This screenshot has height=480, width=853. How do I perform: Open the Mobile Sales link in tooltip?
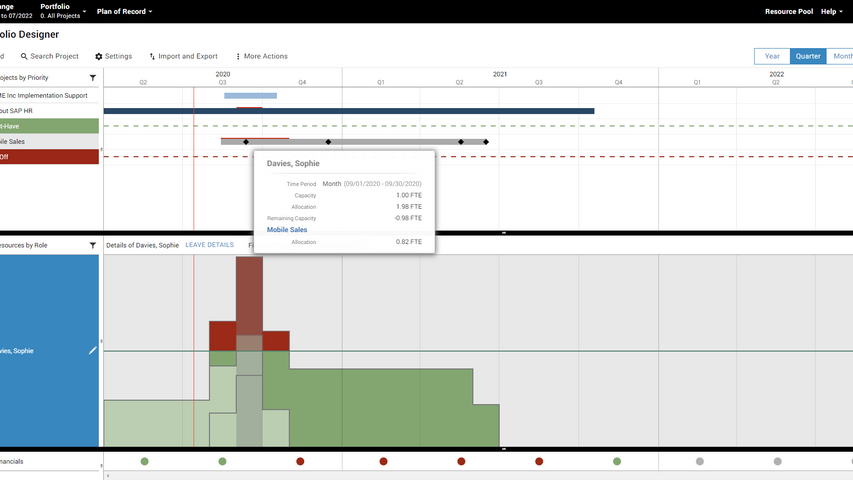pos(287,230)
